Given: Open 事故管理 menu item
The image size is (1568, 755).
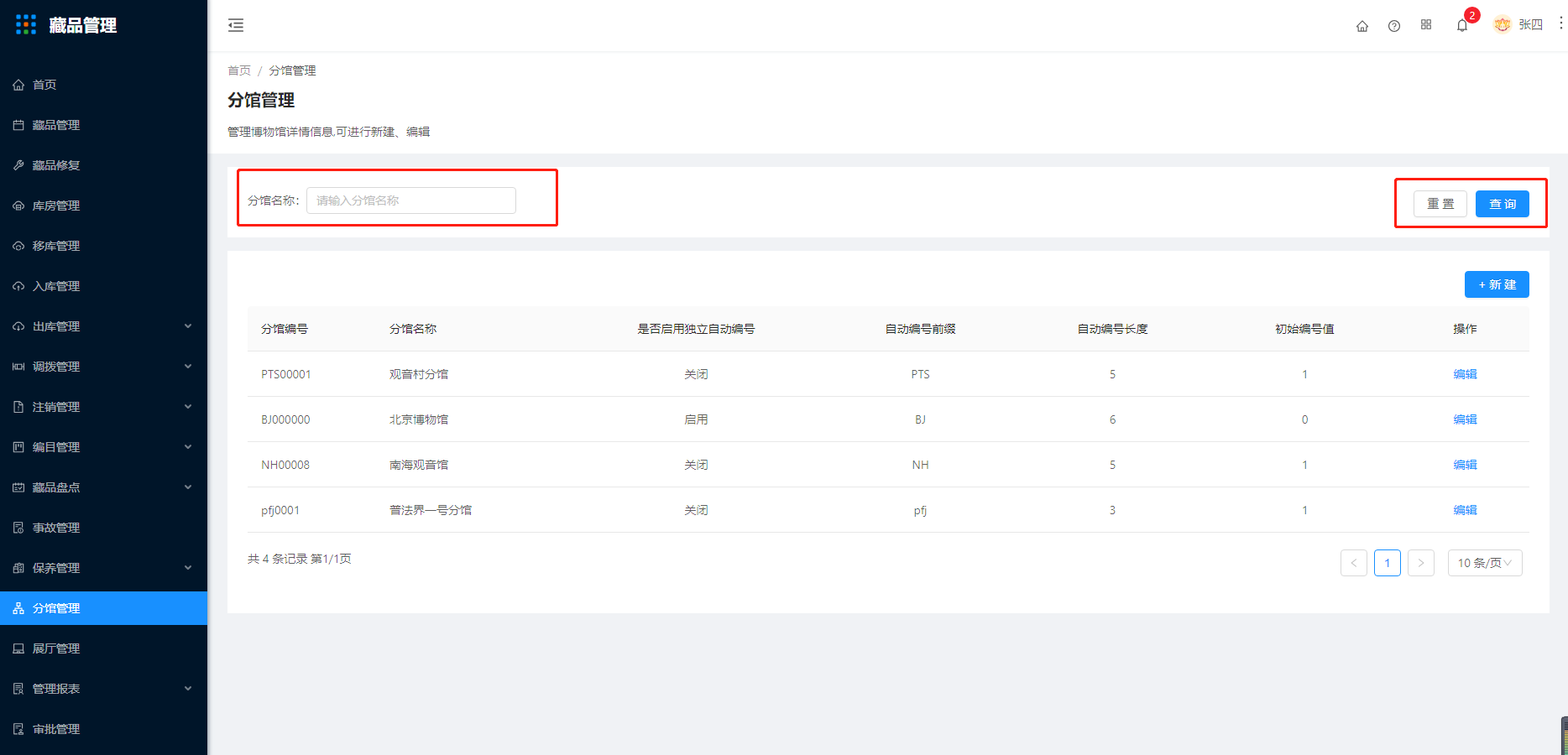Looking at the screenshot, I should (103, 528).
